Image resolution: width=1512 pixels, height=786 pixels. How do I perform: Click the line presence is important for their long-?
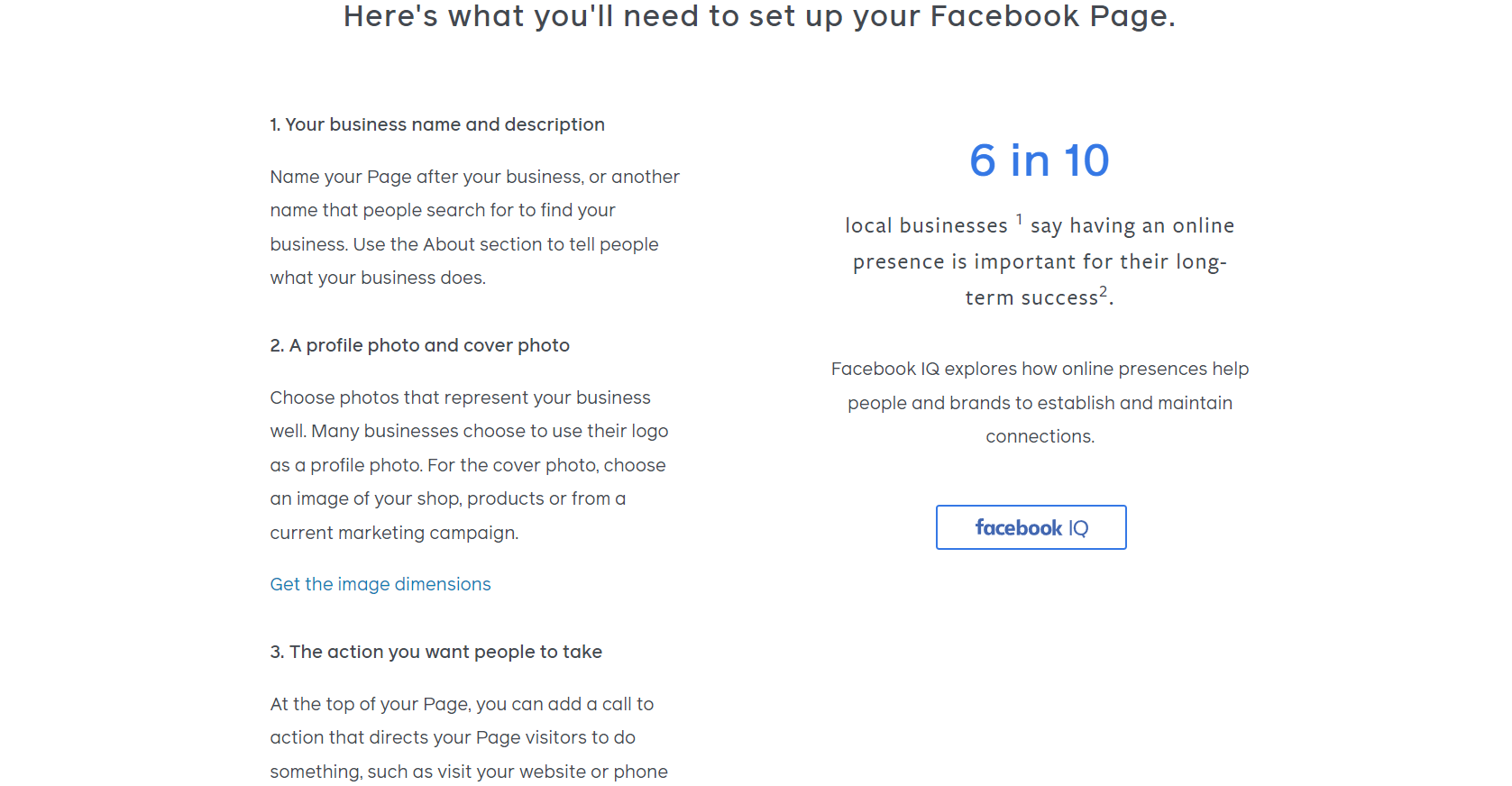[x=1040, y=261]
